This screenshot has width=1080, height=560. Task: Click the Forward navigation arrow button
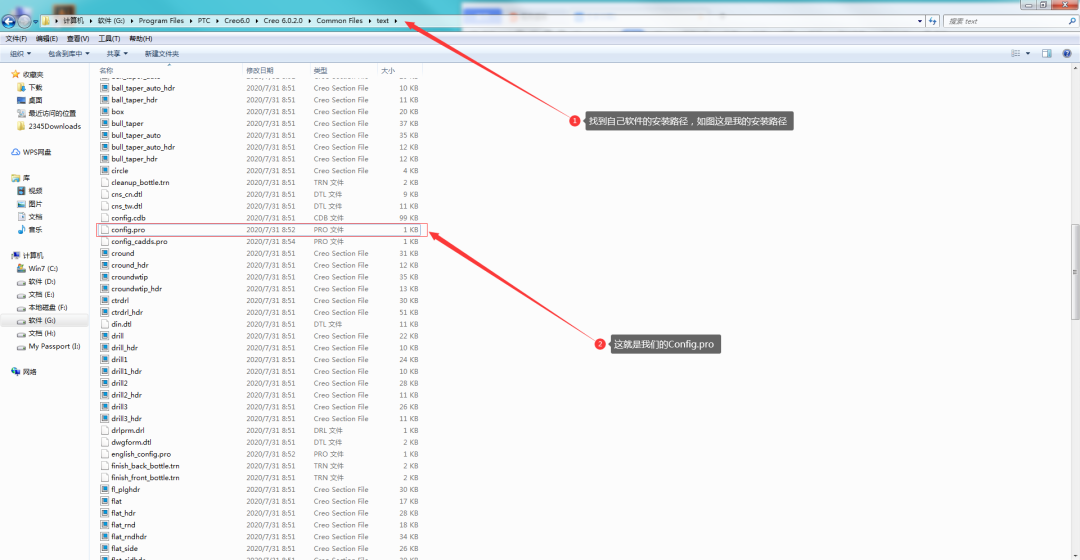(x=24, y=21)
